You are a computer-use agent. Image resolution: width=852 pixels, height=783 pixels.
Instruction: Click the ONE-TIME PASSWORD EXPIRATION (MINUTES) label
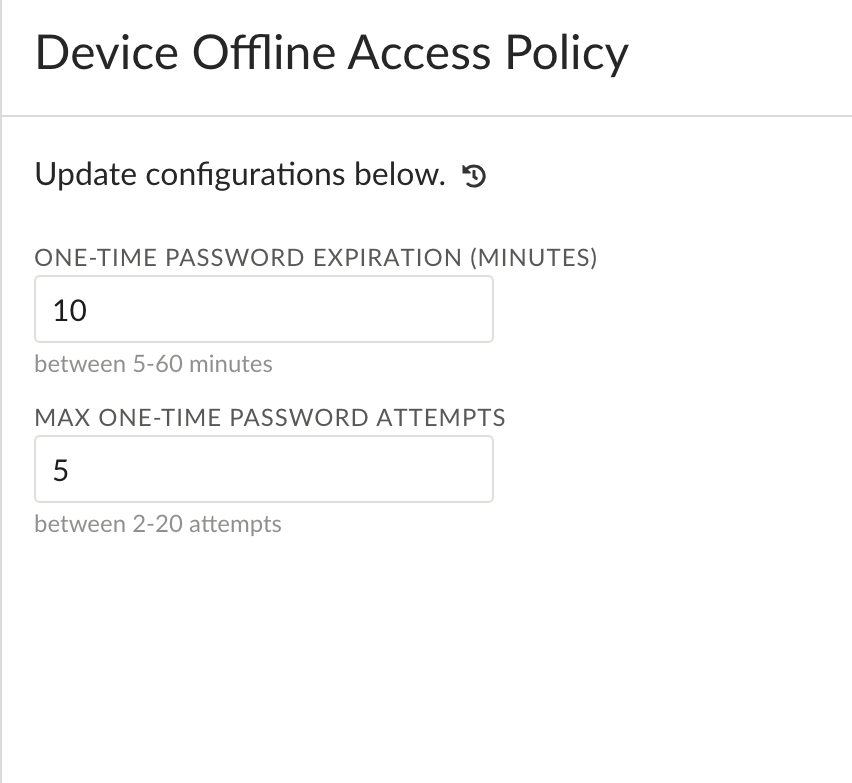point(315,258)
